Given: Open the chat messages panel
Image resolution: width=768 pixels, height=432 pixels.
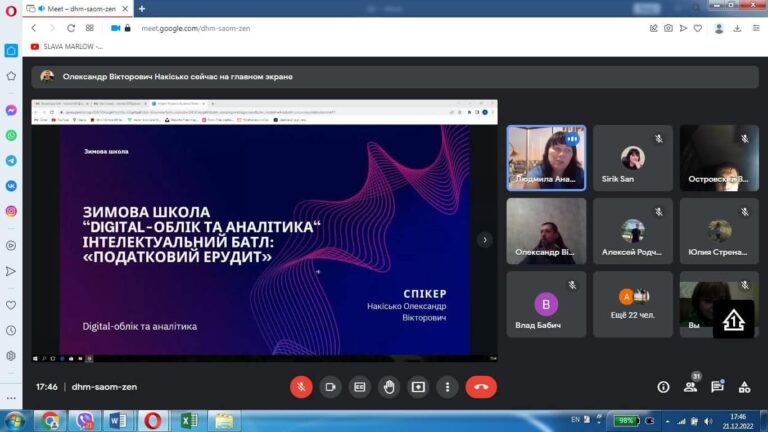Looking at the screenshot, I should tap(717, 387).
